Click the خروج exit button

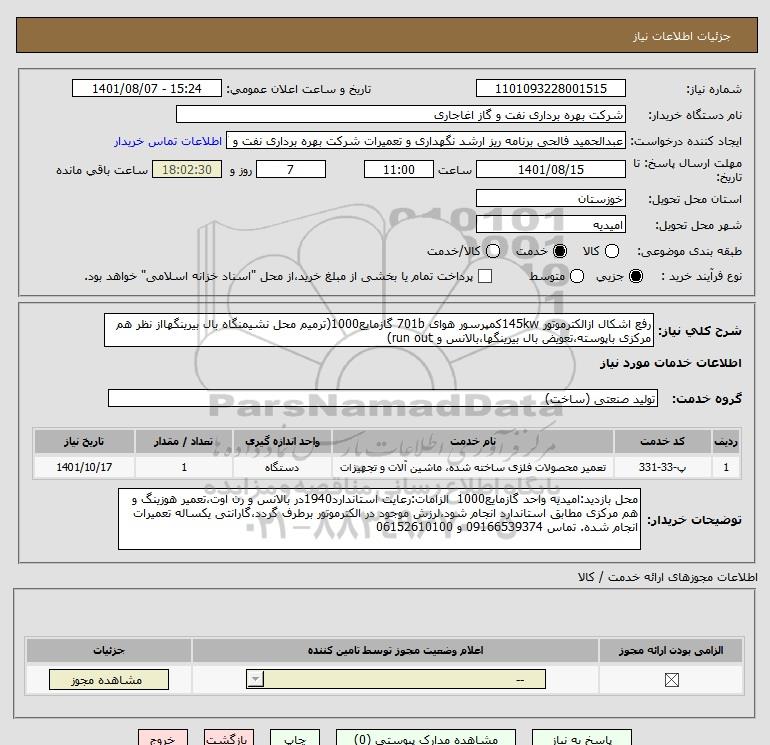(163, 738)
